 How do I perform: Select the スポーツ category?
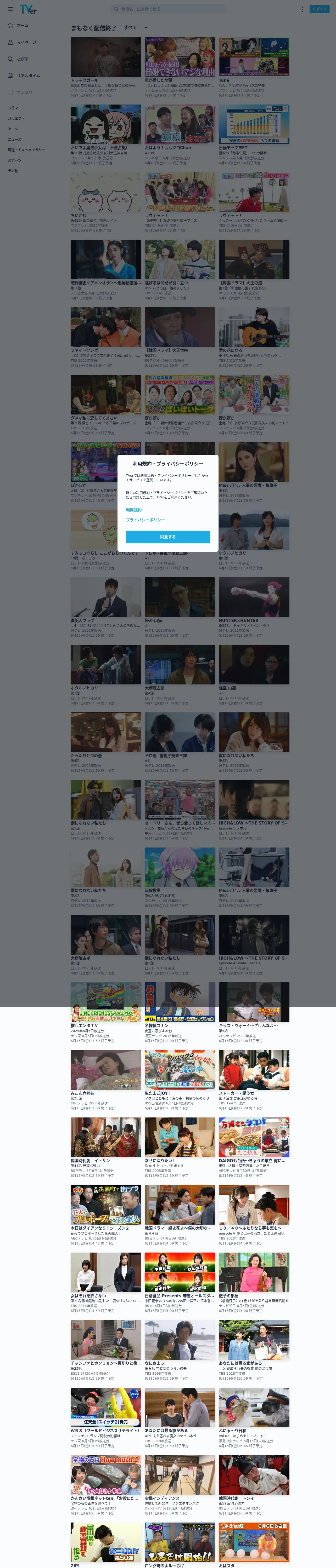click(x=15, y=160)
